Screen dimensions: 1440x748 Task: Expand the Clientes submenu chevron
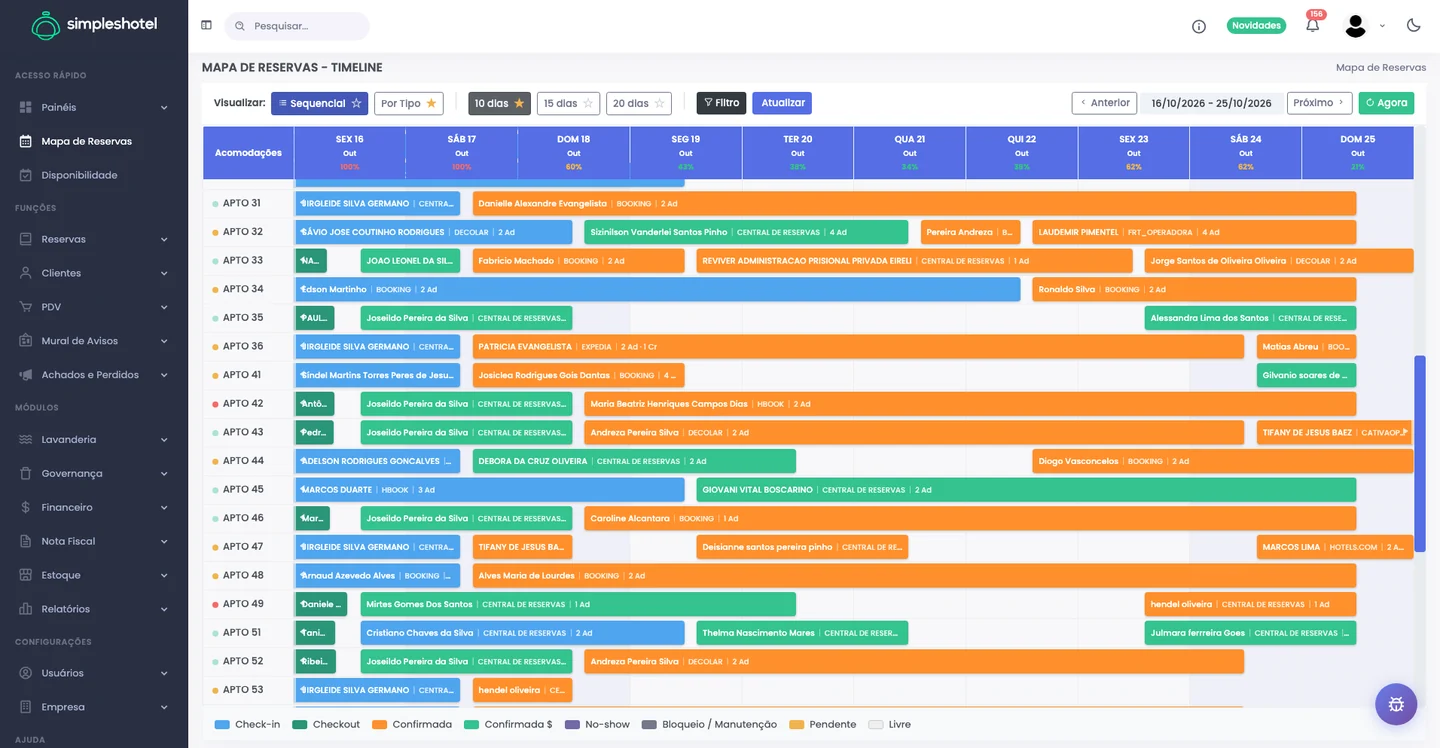click(164, 274)
